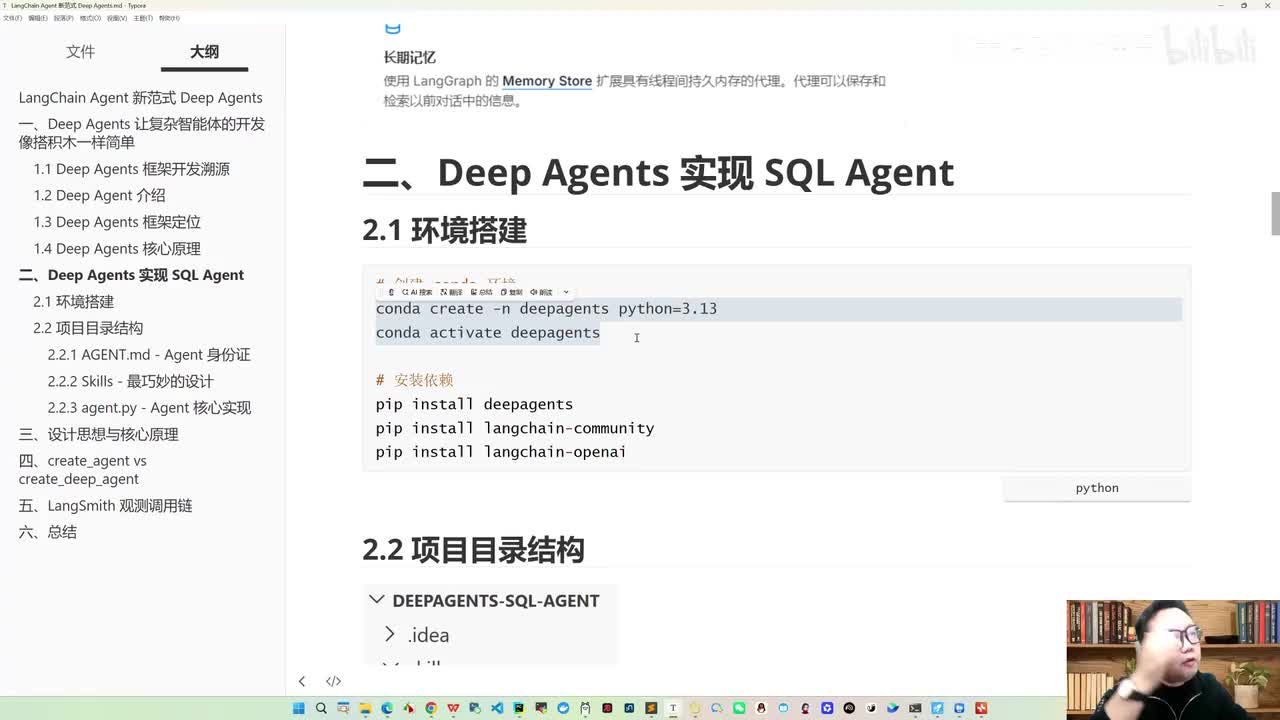This screenshot has width=1280, height=720.
Task: Jump to outline 1.2 Deep Agent 介绍
Action: tap(100, 196)
